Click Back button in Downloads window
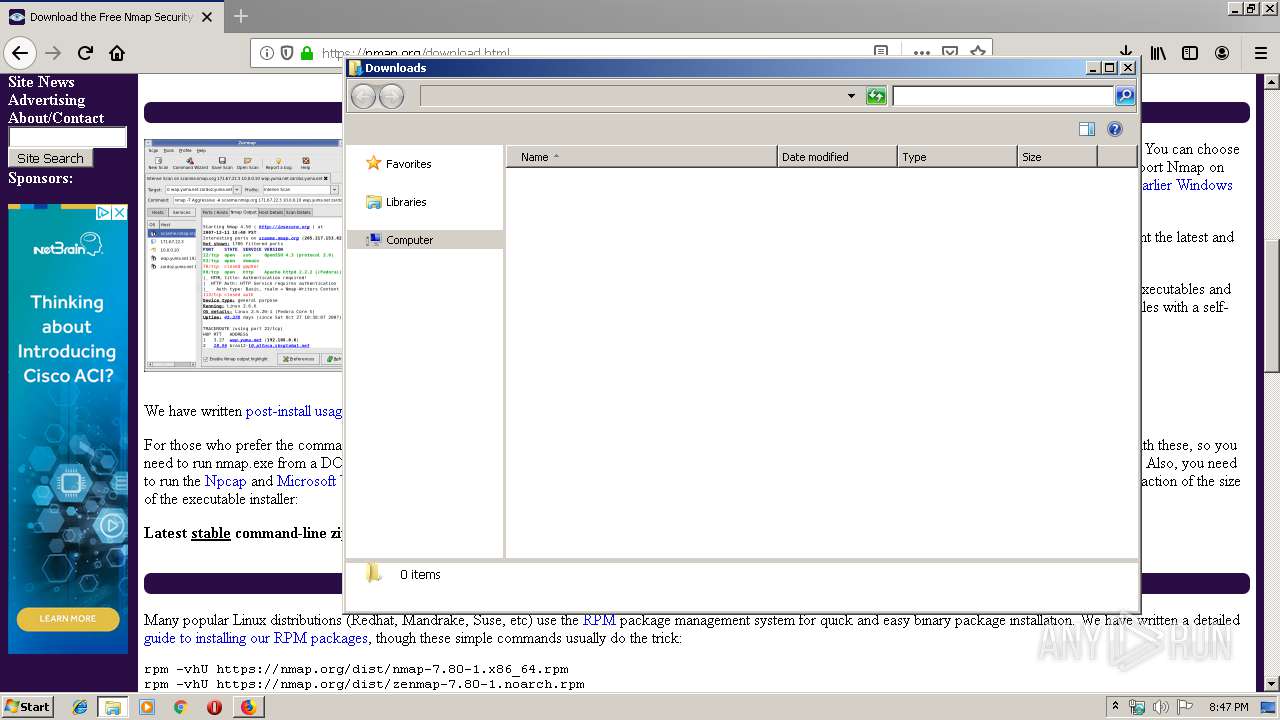This screenshot has width=1280, height=720. coord(363,96)
